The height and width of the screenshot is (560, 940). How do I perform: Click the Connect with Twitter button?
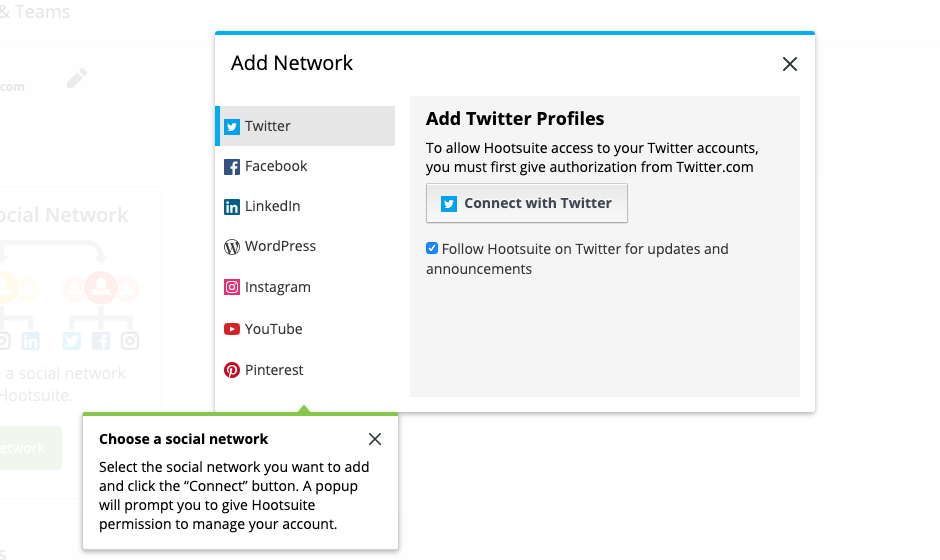(527, 203)
